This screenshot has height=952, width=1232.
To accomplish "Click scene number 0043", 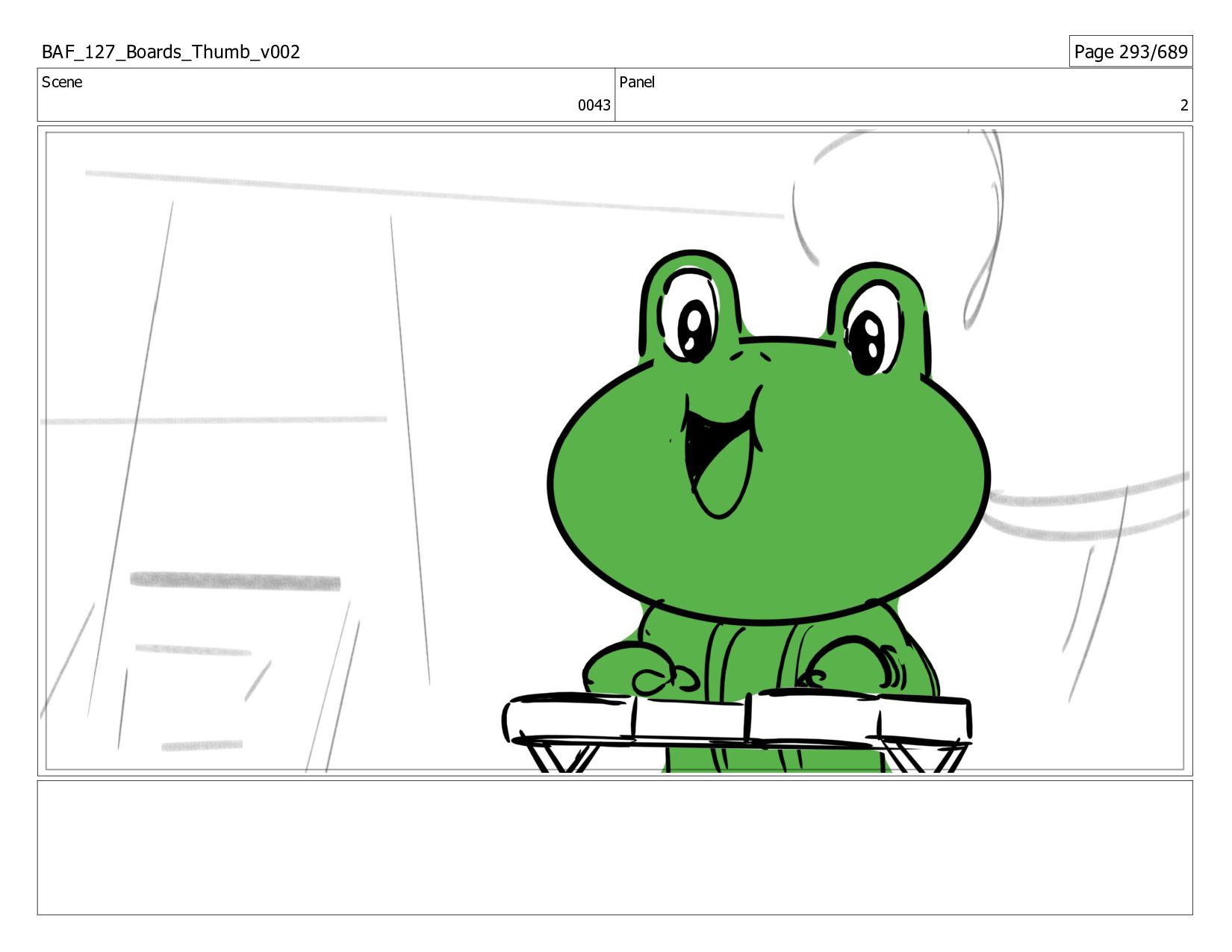I will [x=594, y=105].
